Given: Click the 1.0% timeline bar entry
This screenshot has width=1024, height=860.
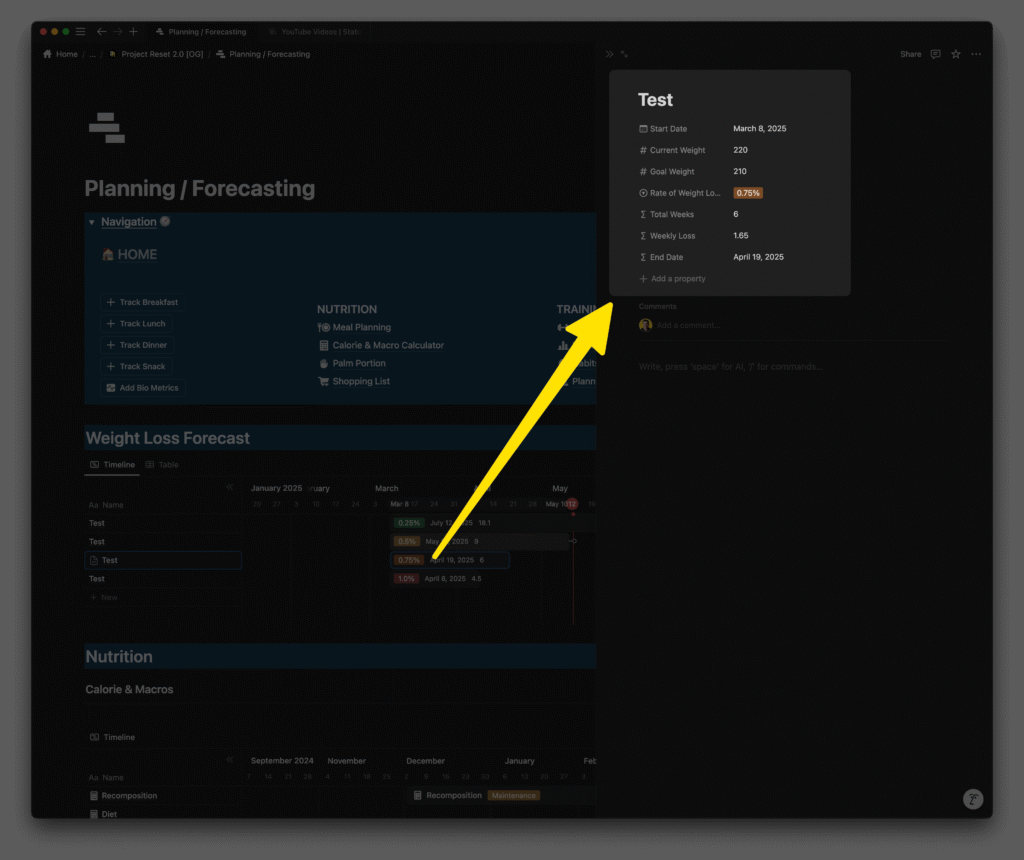Looking at the screenshot, I should (x=406, y=579).
